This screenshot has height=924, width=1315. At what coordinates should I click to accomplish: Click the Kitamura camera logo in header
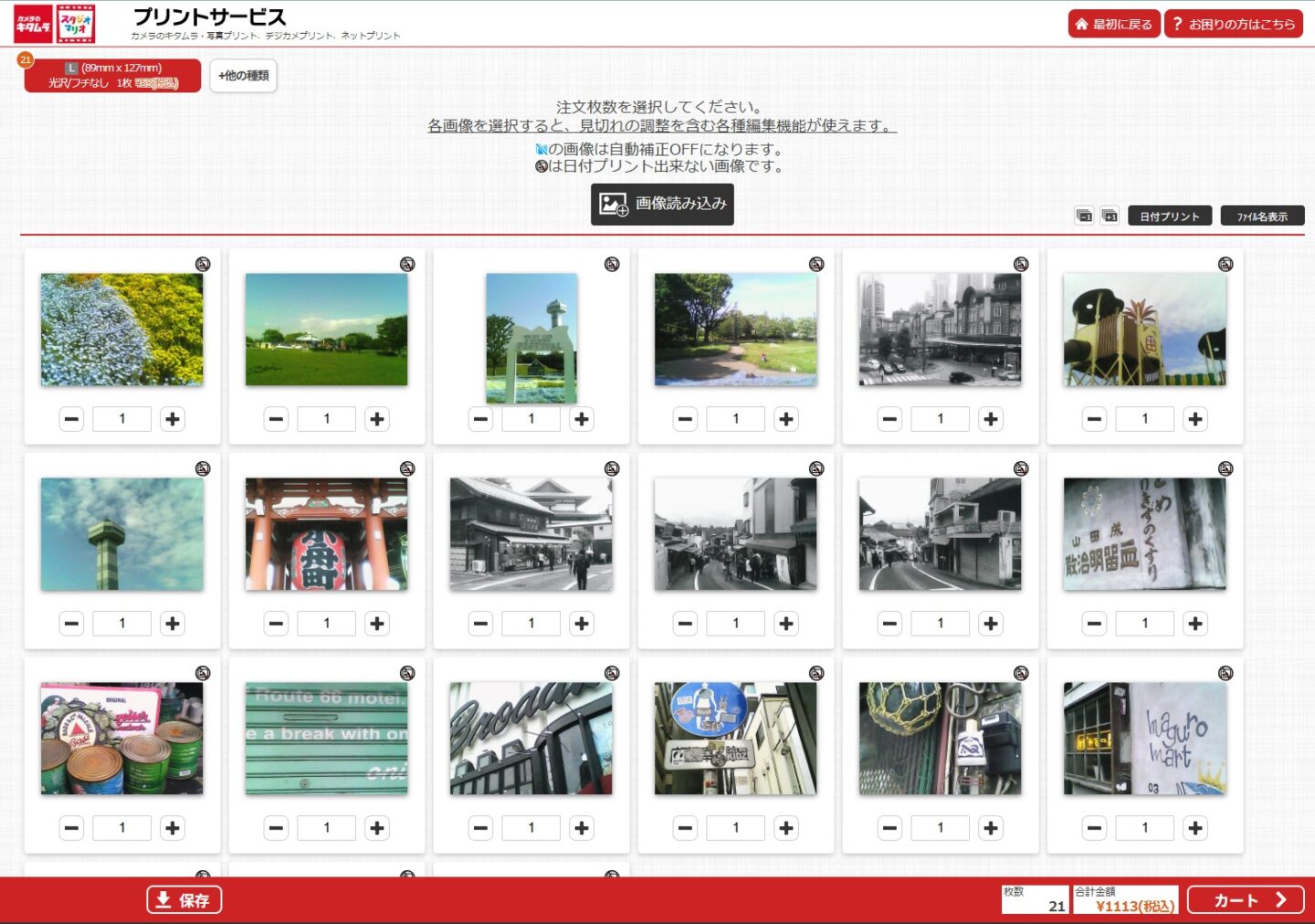coord(34,25)
